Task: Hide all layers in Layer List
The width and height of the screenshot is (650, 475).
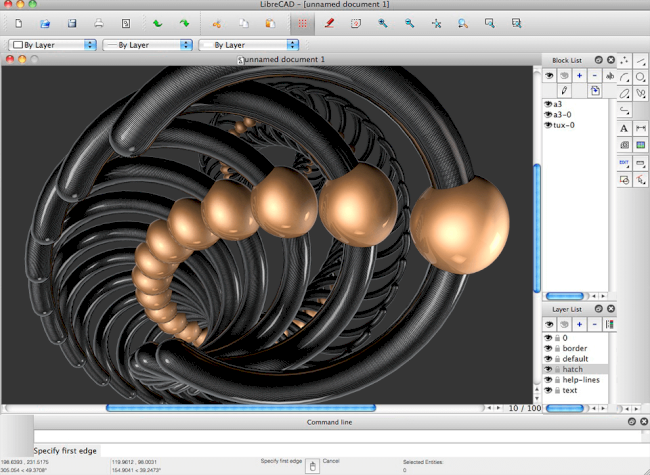Action: [564, 325]
